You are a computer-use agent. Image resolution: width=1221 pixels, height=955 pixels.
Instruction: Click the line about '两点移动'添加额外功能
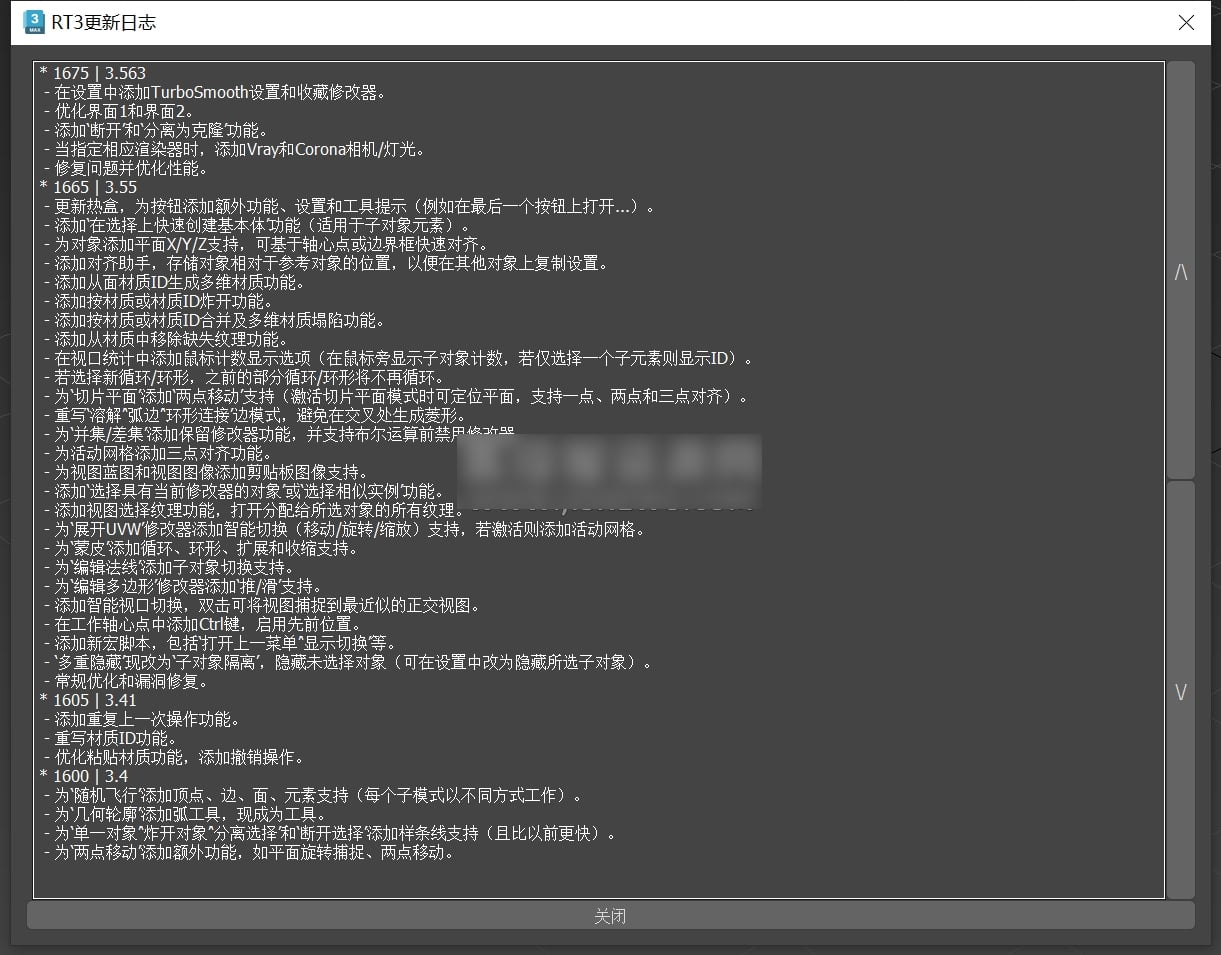(249, 852)
